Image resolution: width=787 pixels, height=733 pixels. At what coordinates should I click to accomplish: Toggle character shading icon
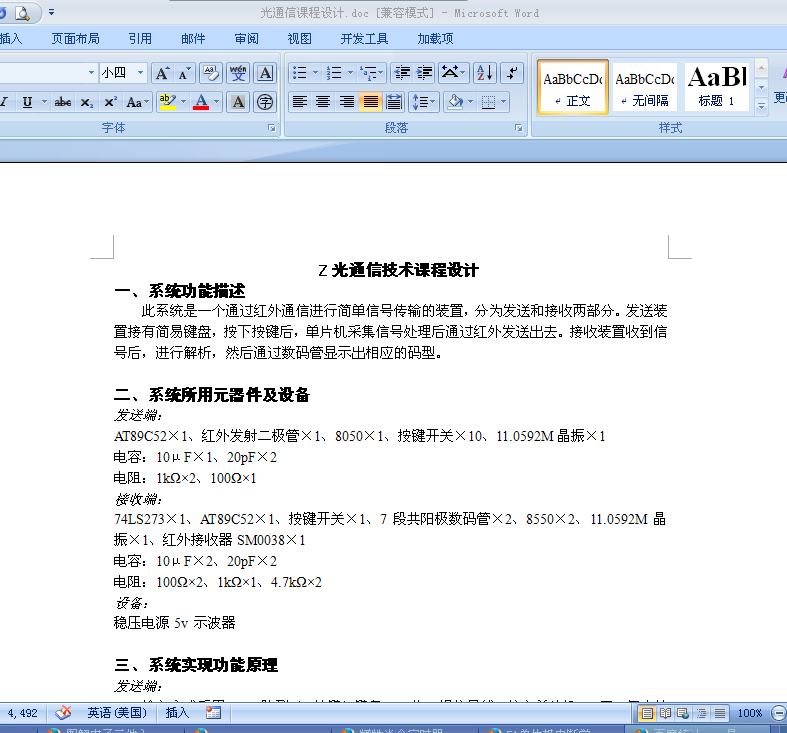[238, 102]
